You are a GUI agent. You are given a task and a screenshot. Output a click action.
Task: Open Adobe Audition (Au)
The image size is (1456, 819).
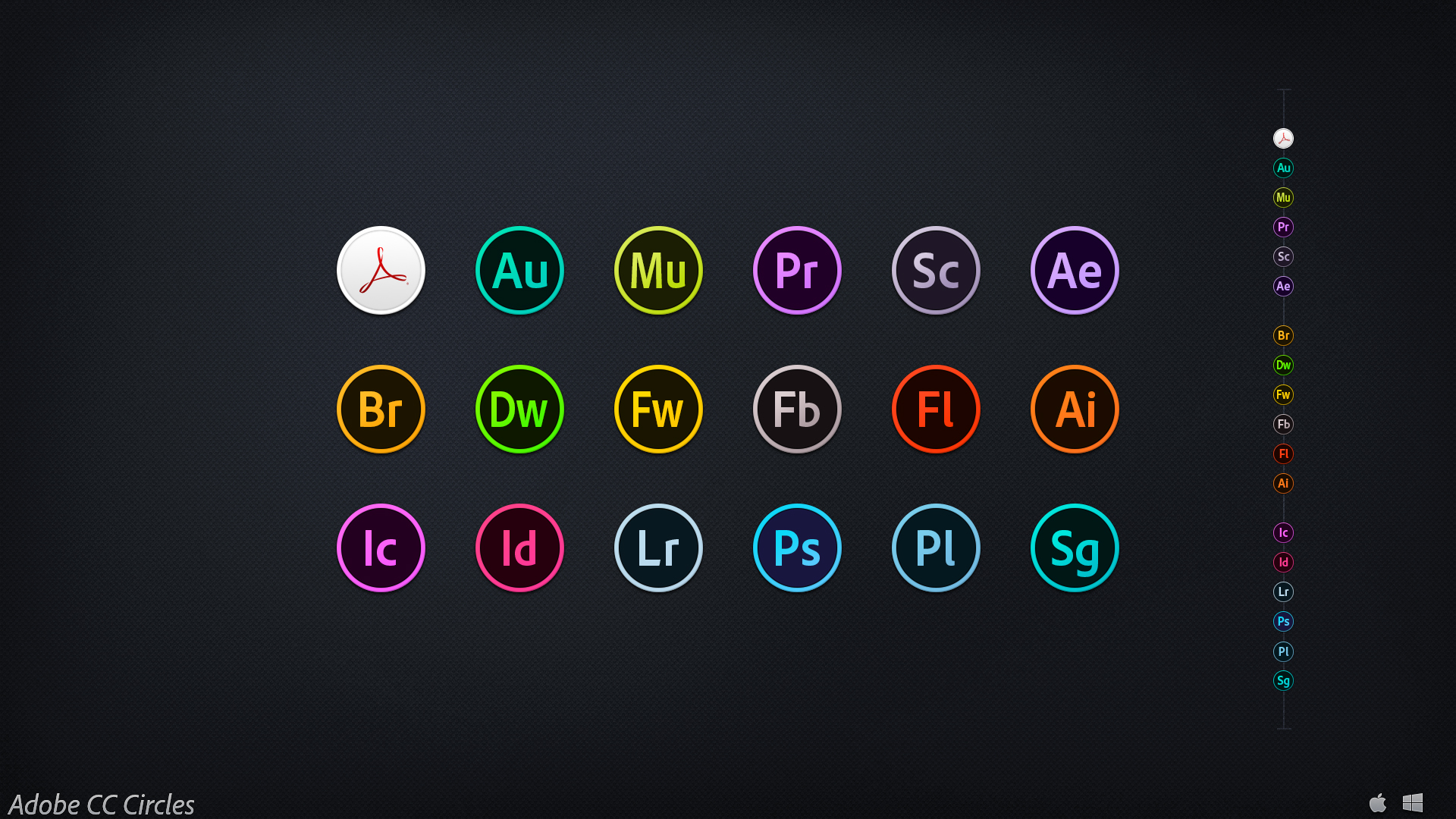tap(519, 270)
